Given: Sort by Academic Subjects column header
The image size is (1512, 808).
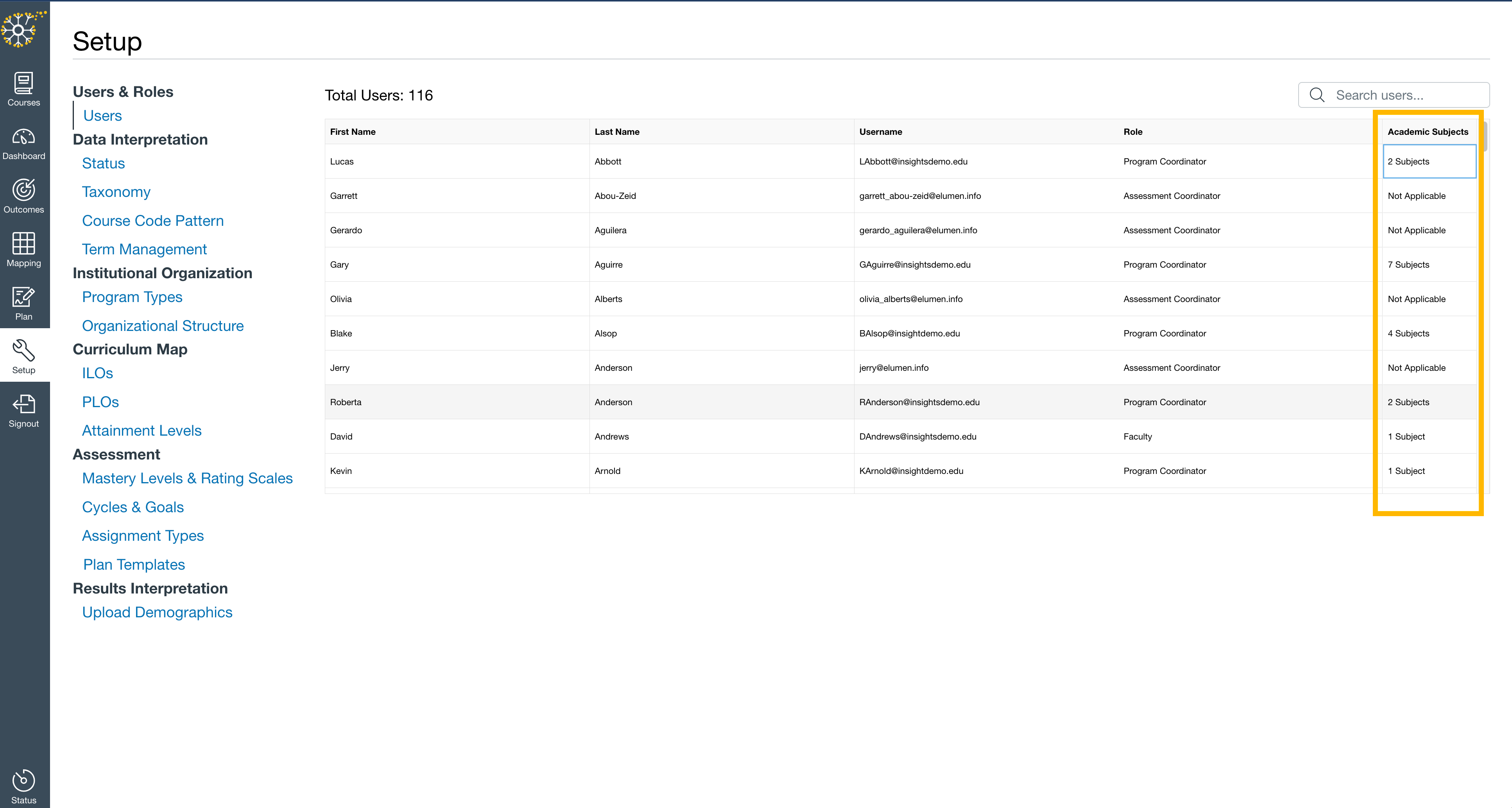Looking at the screenshot, I should (x=1430, y=131).
